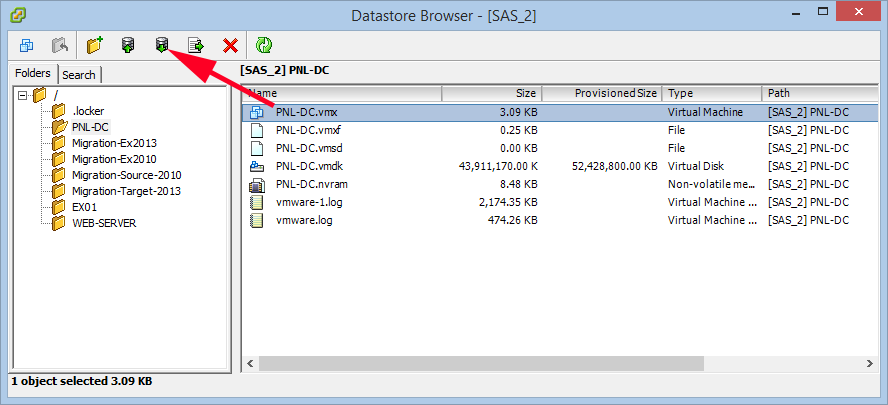888x405 pixels.
Task: Click the PNL-DC.vmxf file icon
Action: tap(257, 130)
